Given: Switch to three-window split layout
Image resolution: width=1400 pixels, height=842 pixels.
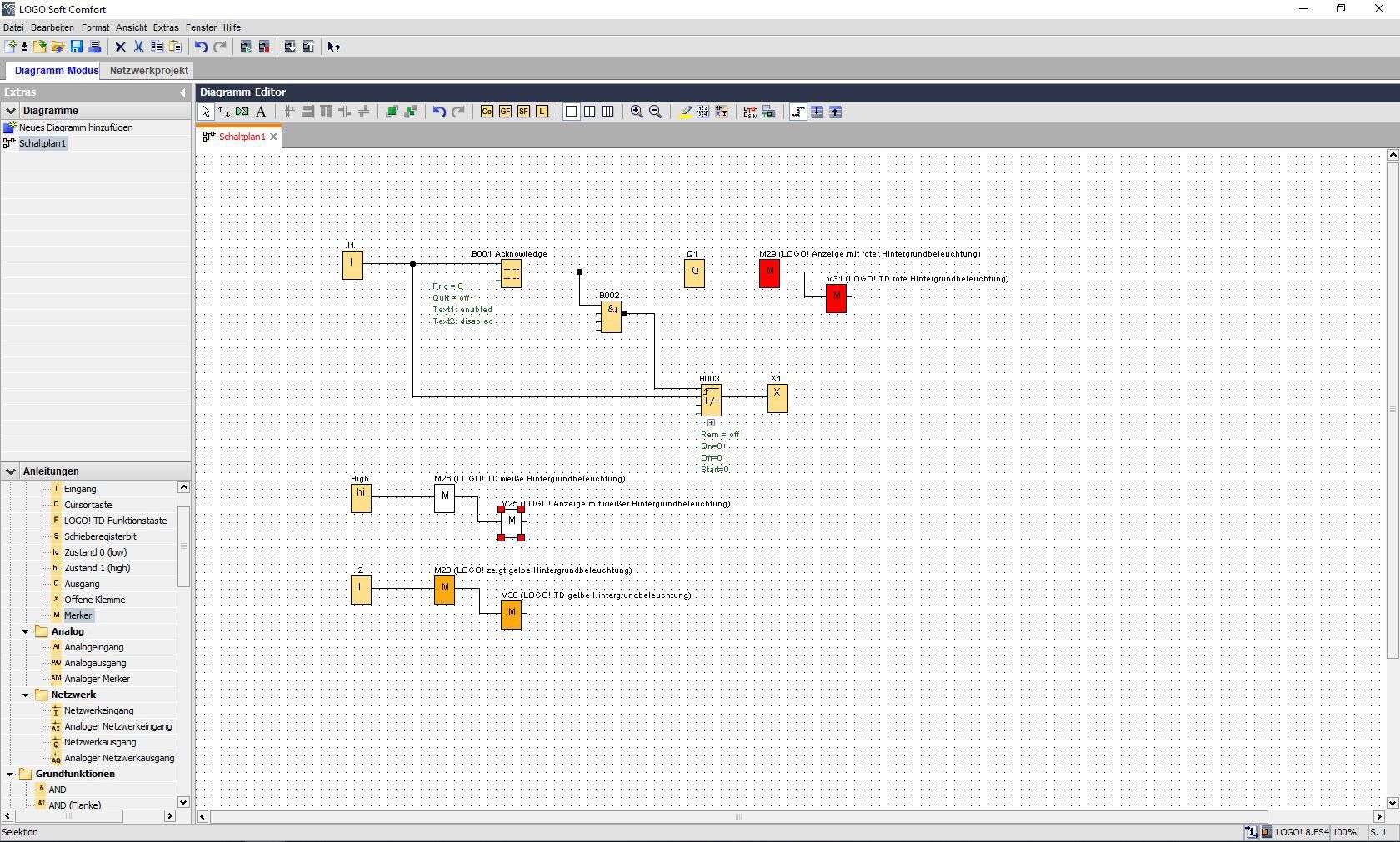Looking at the screenshot, I should [x=608, y=112].
